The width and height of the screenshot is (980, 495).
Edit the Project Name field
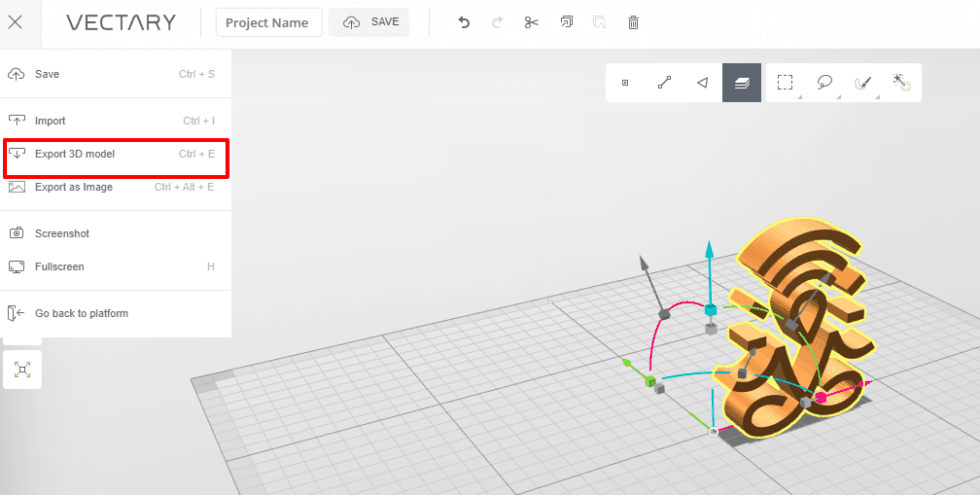click(269, 22)
